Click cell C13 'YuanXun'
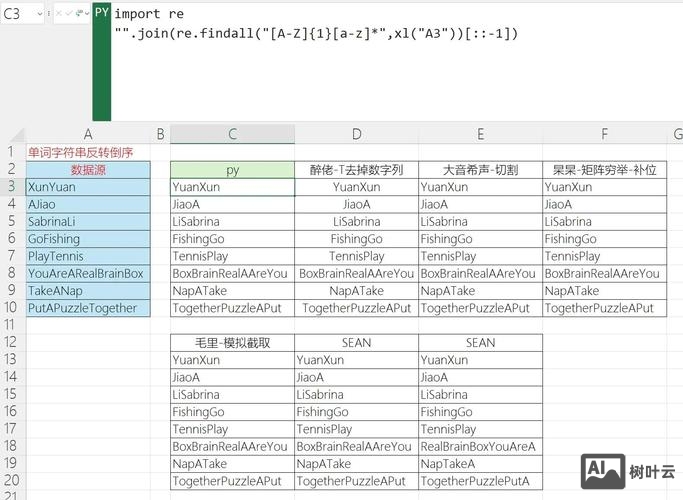The width and height of the screenshot is (683, 500). 233,360
